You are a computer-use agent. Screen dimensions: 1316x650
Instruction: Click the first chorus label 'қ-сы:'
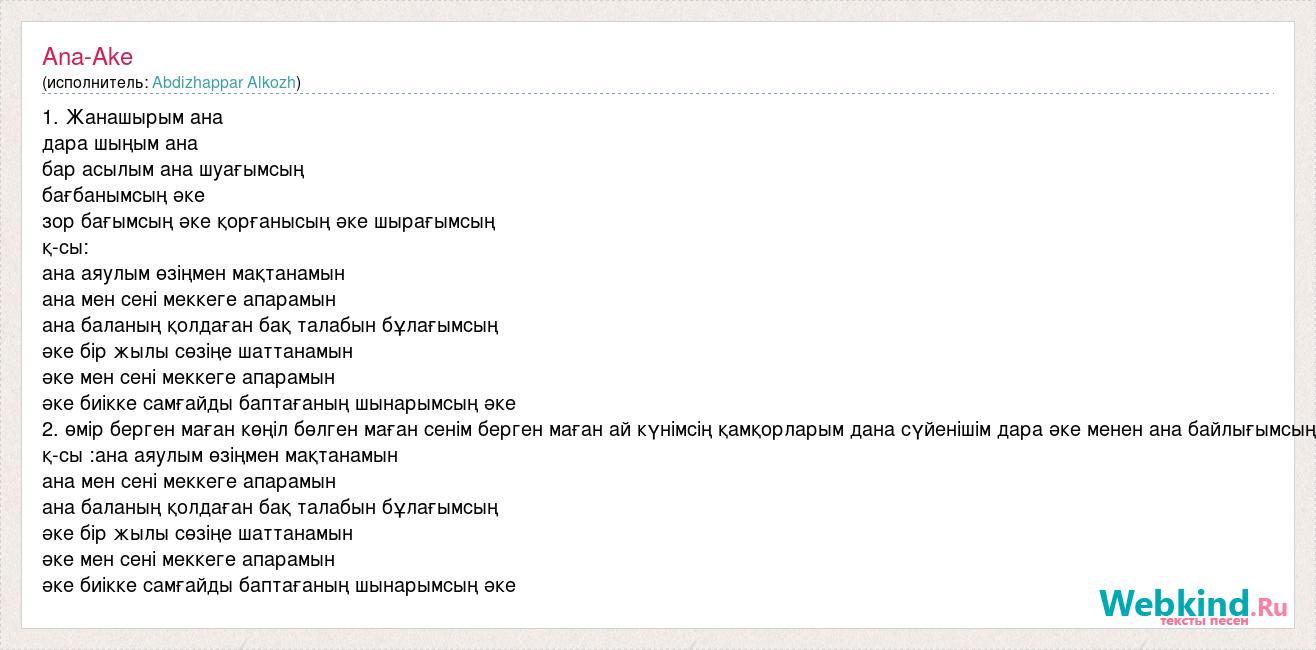point(66,247)
